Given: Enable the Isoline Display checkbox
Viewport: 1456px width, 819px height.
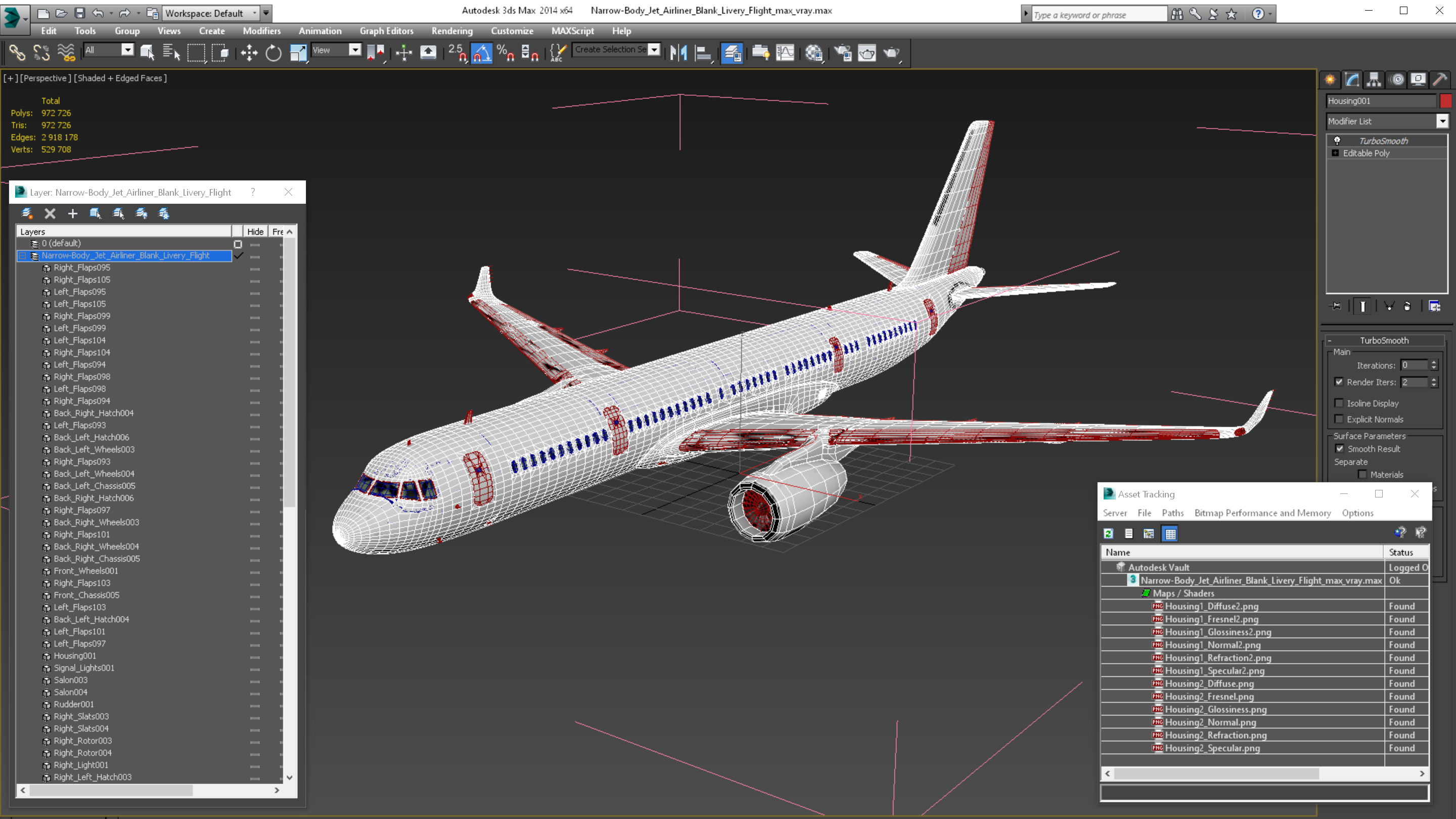Looking at the screenshot, I should pyautogui.click(x=1338, y=403).
